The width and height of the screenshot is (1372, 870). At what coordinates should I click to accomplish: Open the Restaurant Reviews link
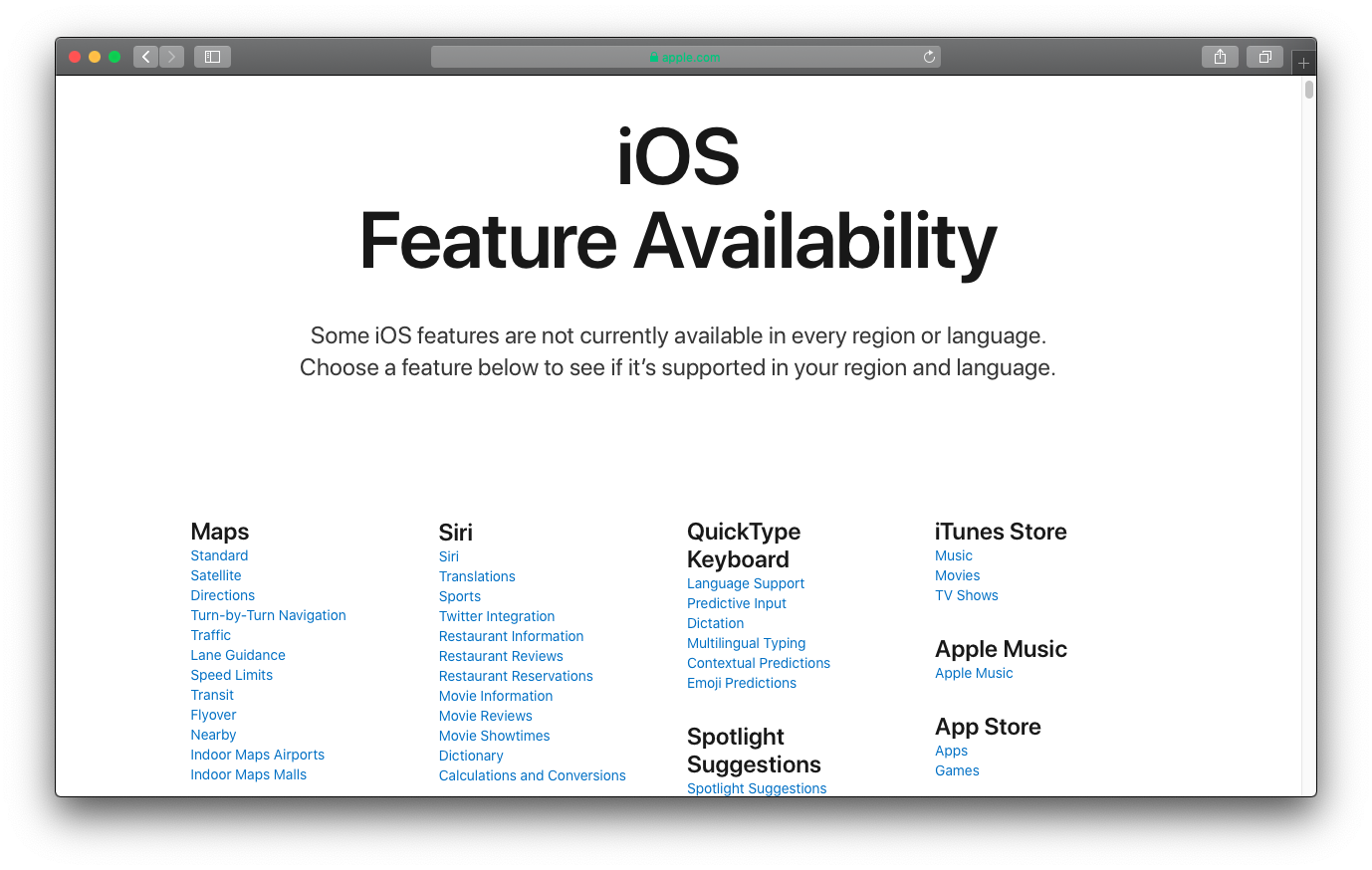501,656
